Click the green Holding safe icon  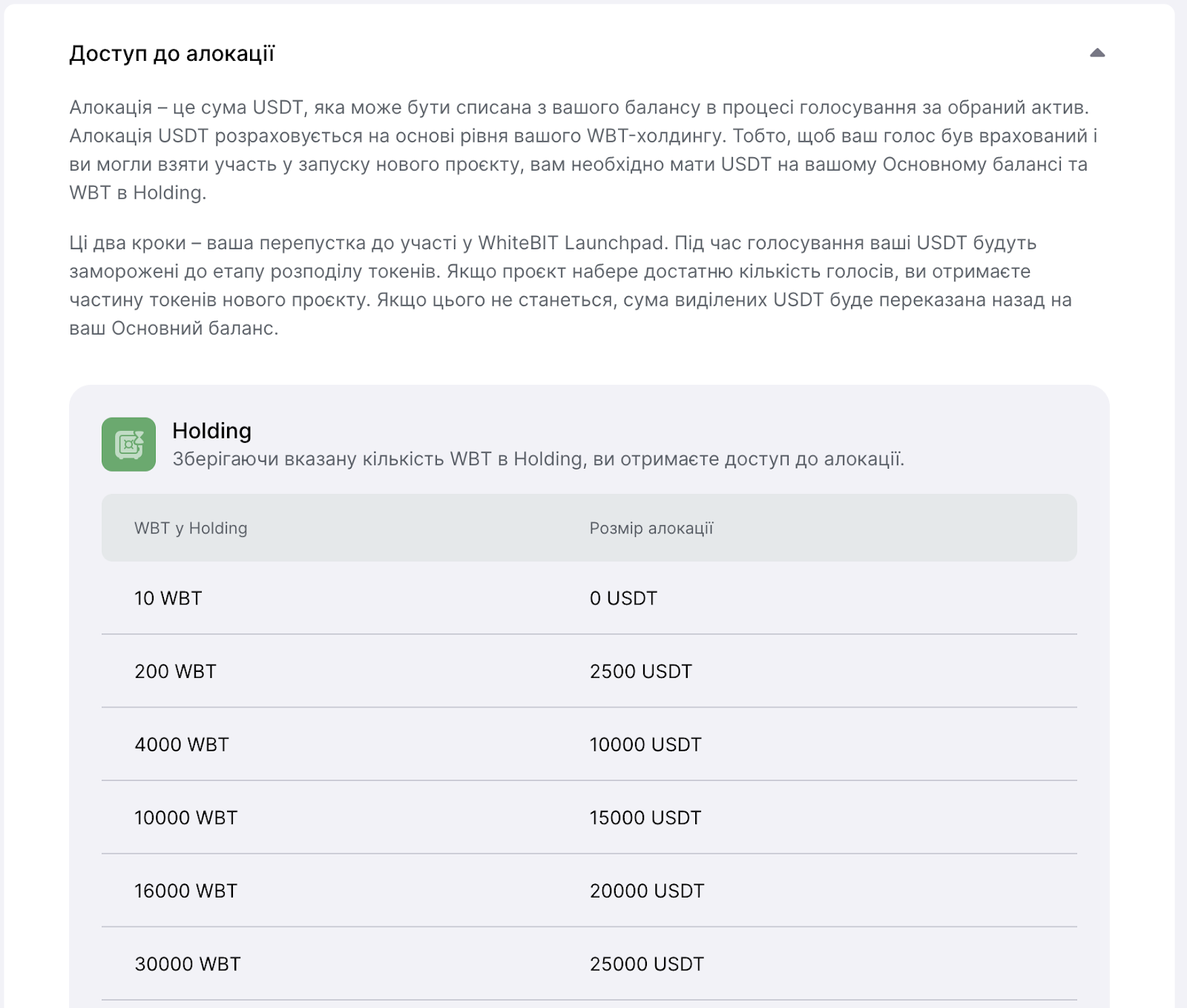[128, 444]
